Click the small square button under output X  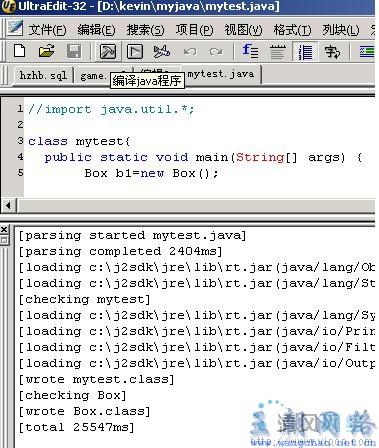pos(4,240)
